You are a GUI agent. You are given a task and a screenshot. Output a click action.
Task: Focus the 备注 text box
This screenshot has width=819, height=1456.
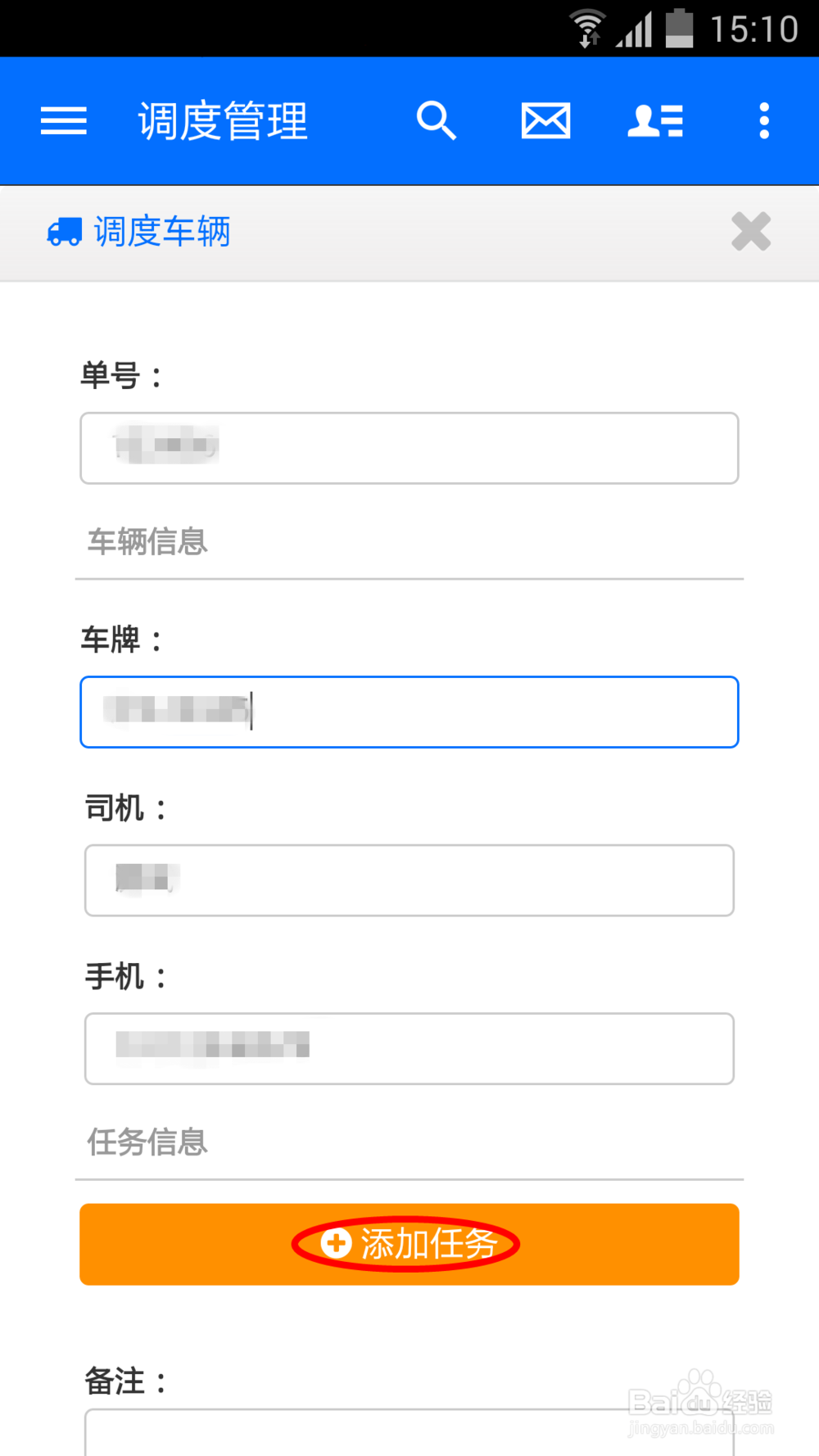click(x=409, y=1432)
